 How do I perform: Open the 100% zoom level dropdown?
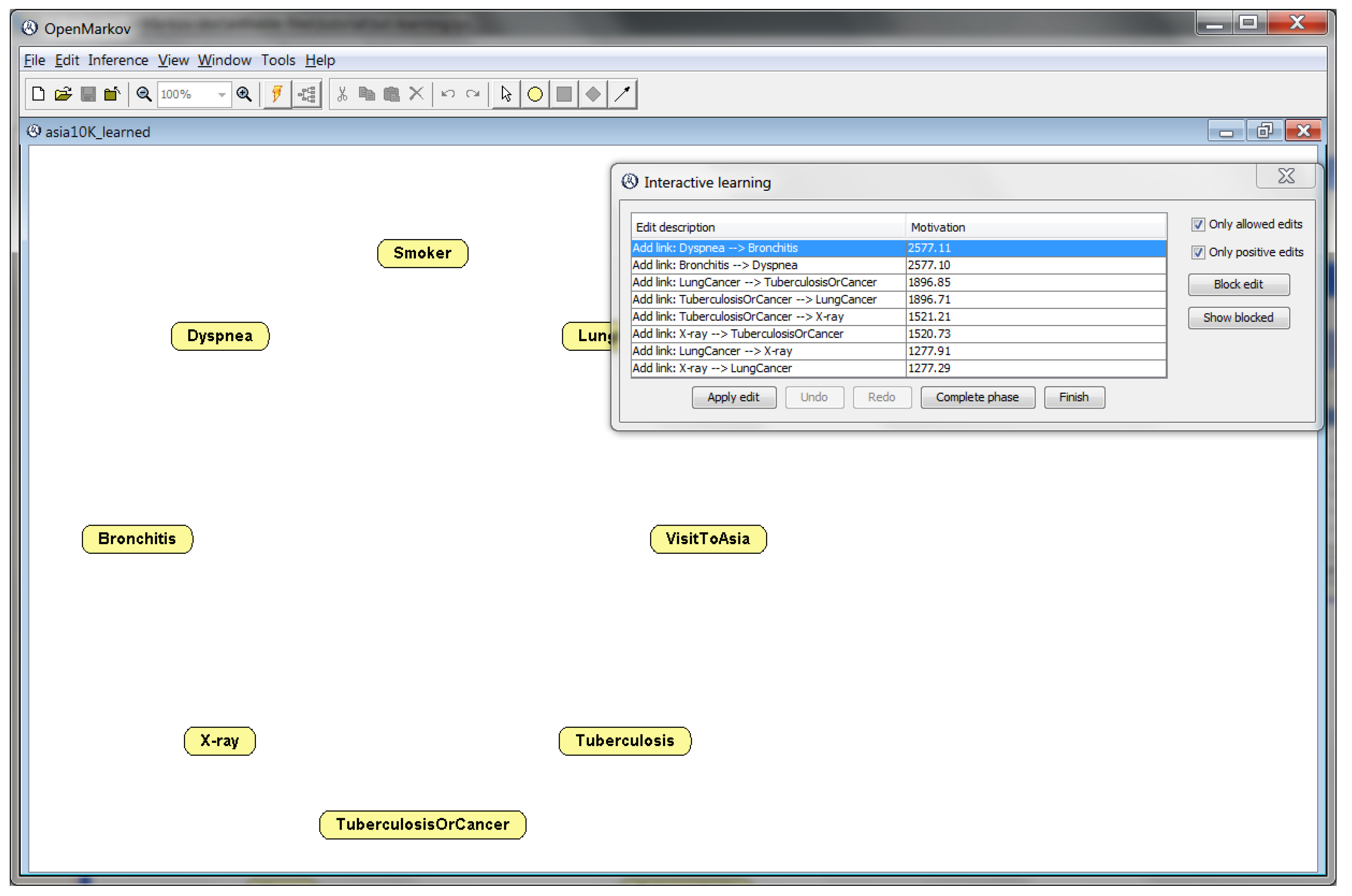(222, 95)
